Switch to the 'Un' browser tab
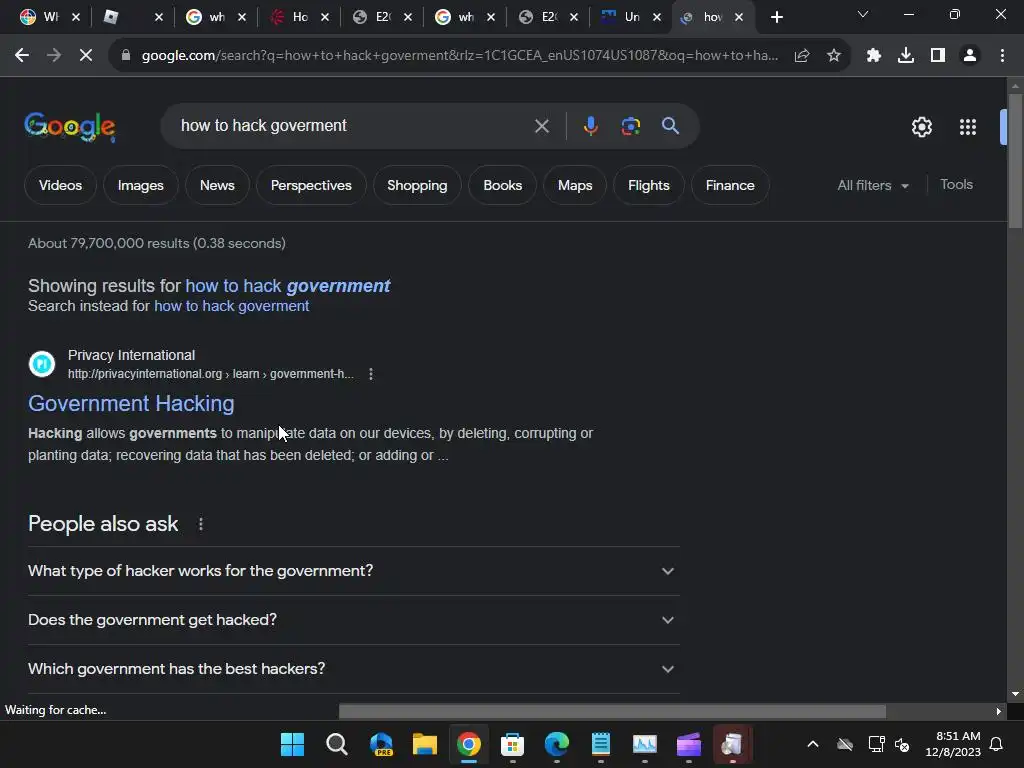Image resolution: width=1024 pixels, height=768 pixels. click(x=630, y=17)
